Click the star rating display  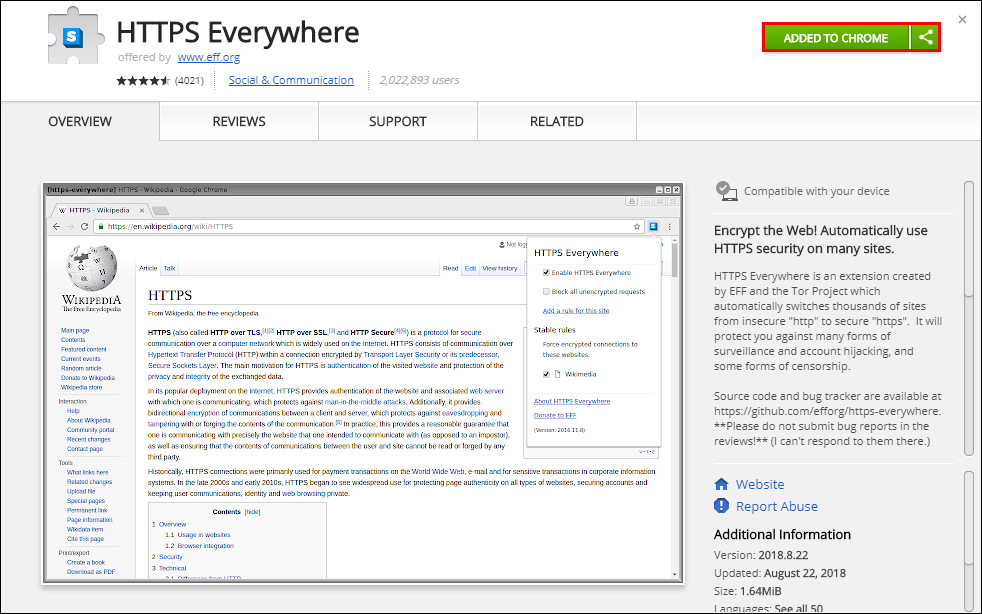click(143, 80)
